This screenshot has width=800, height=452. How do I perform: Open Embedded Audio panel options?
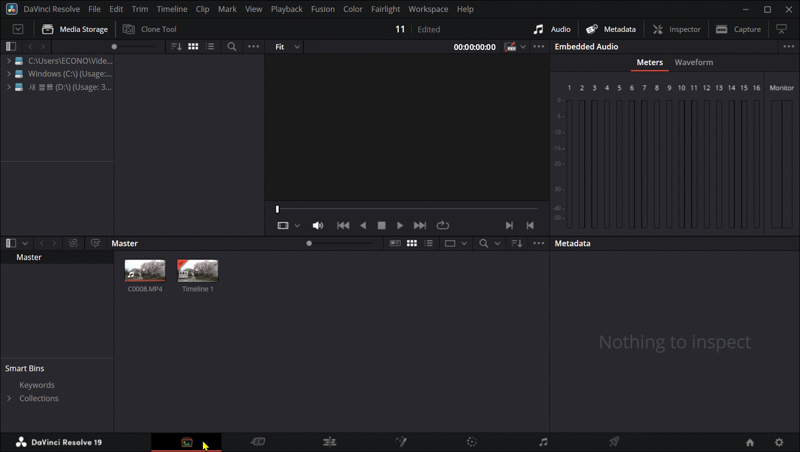click(x=789, y=46)
